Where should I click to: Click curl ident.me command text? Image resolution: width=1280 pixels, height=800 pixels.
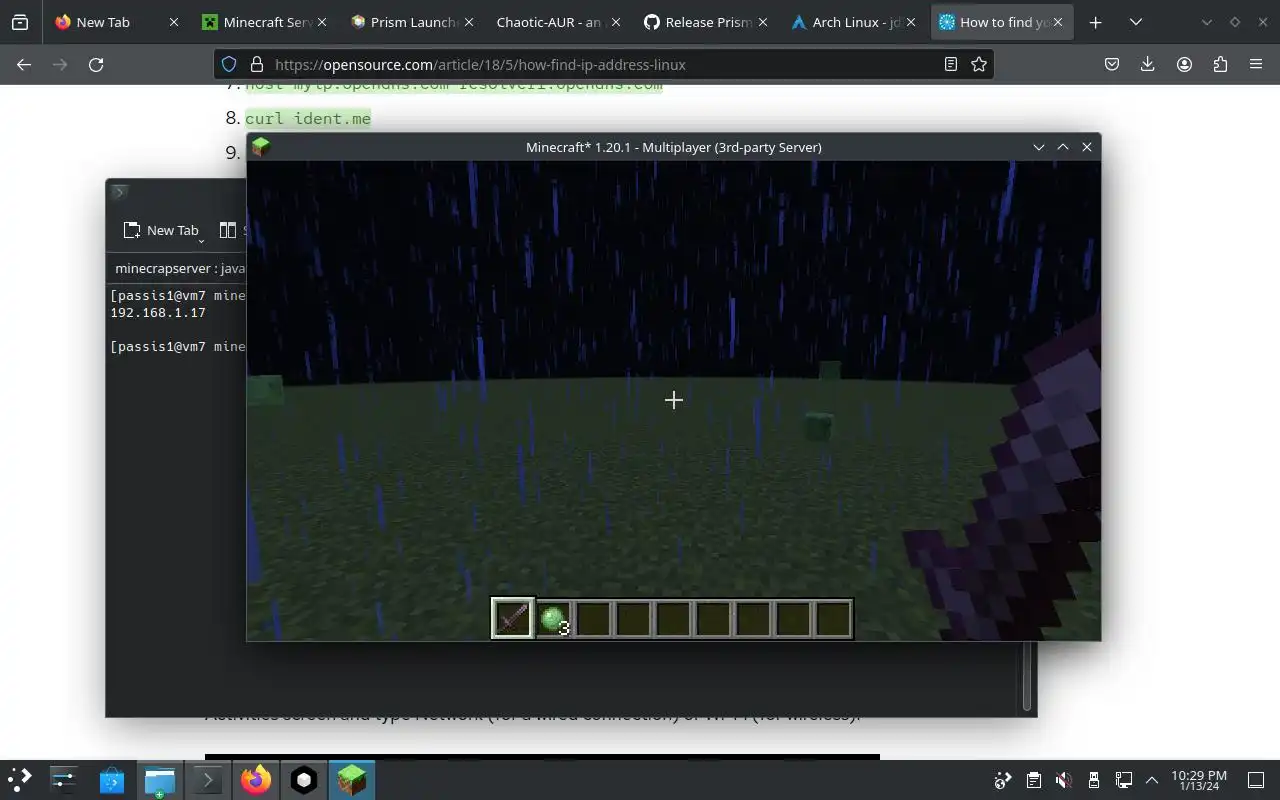coord(308,118)
